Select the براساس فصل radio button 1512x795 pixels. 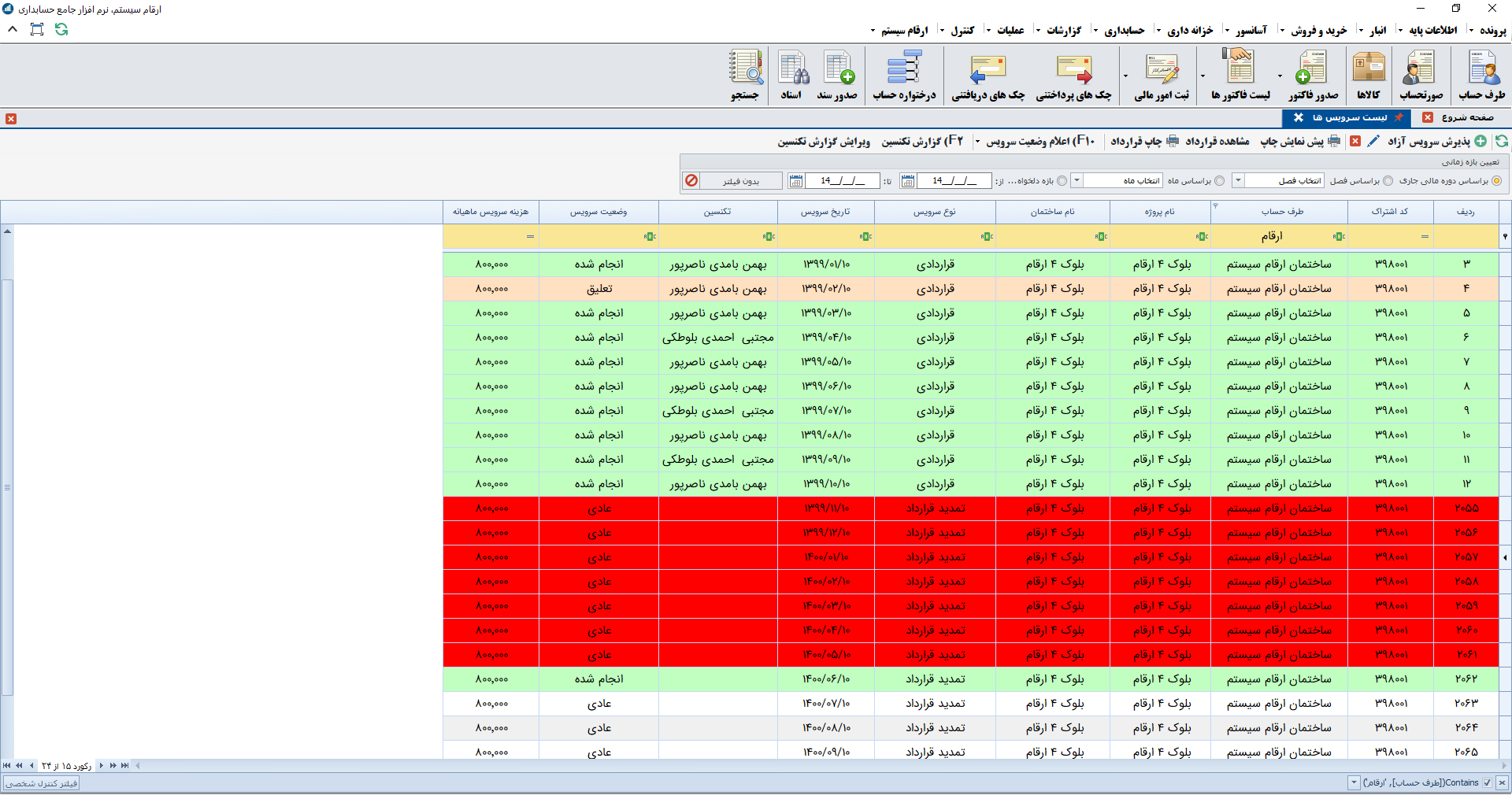point(1388,181)
